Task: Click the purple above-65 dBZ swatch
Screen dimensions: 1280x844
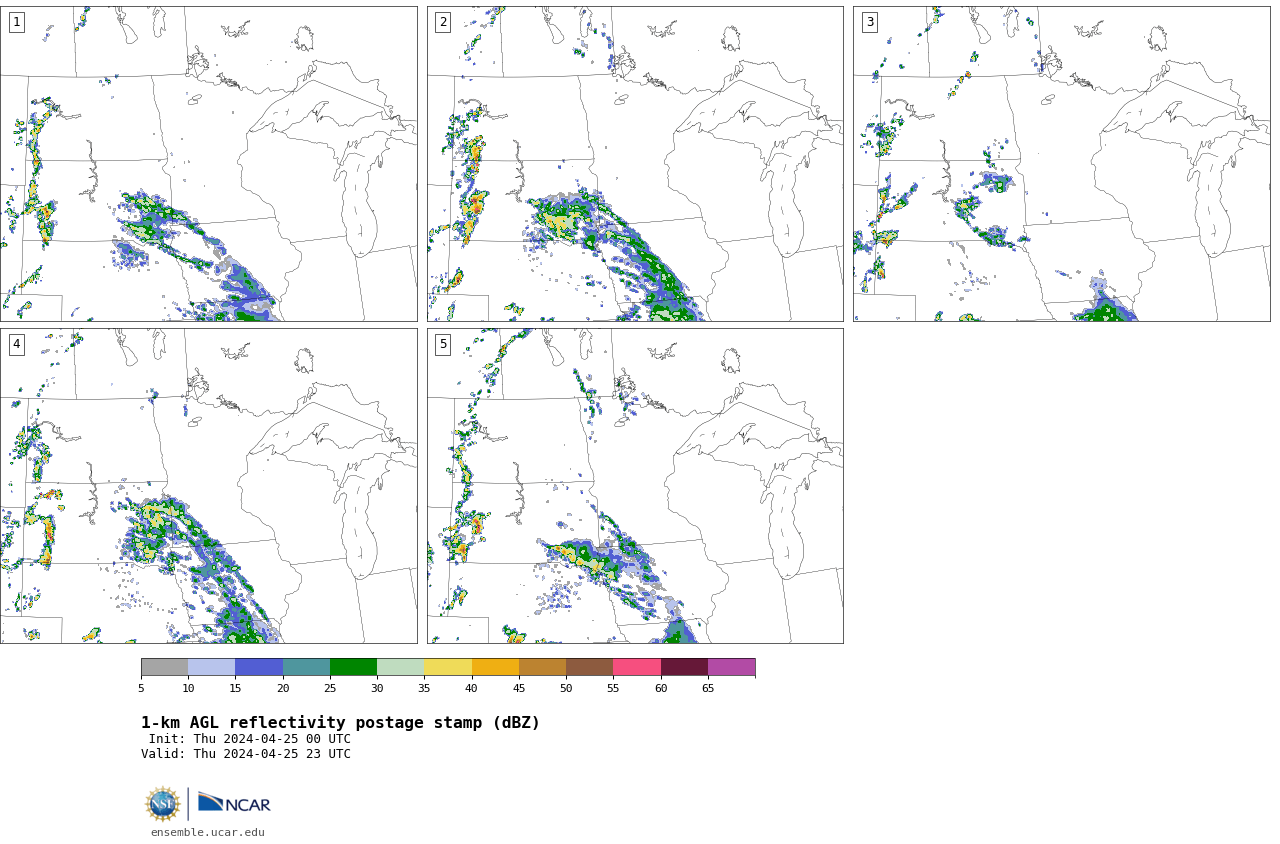Action: pos(731,667)
